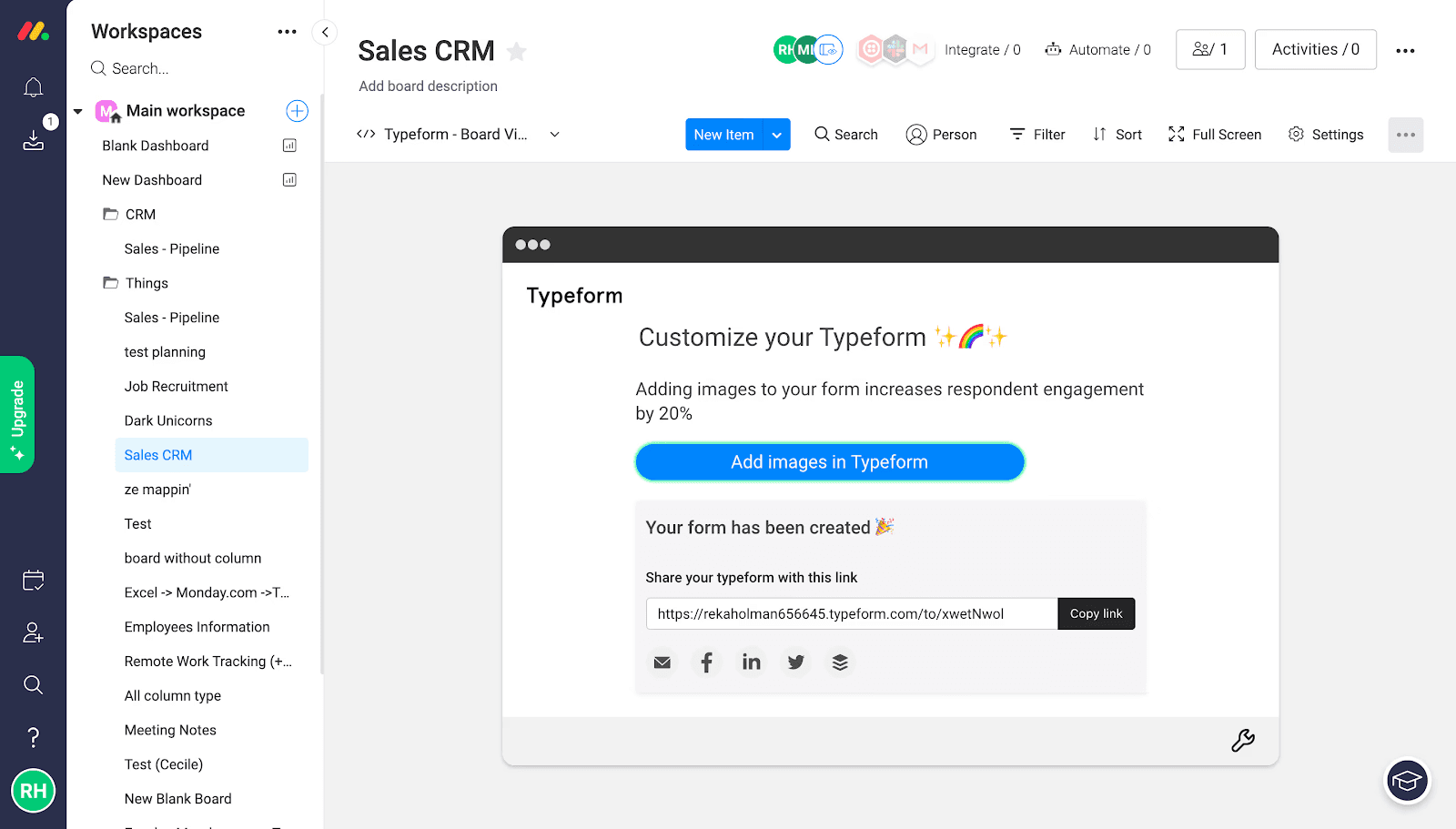Open the Filter option
This screenshot has width=1456, height=829.
1037,135
